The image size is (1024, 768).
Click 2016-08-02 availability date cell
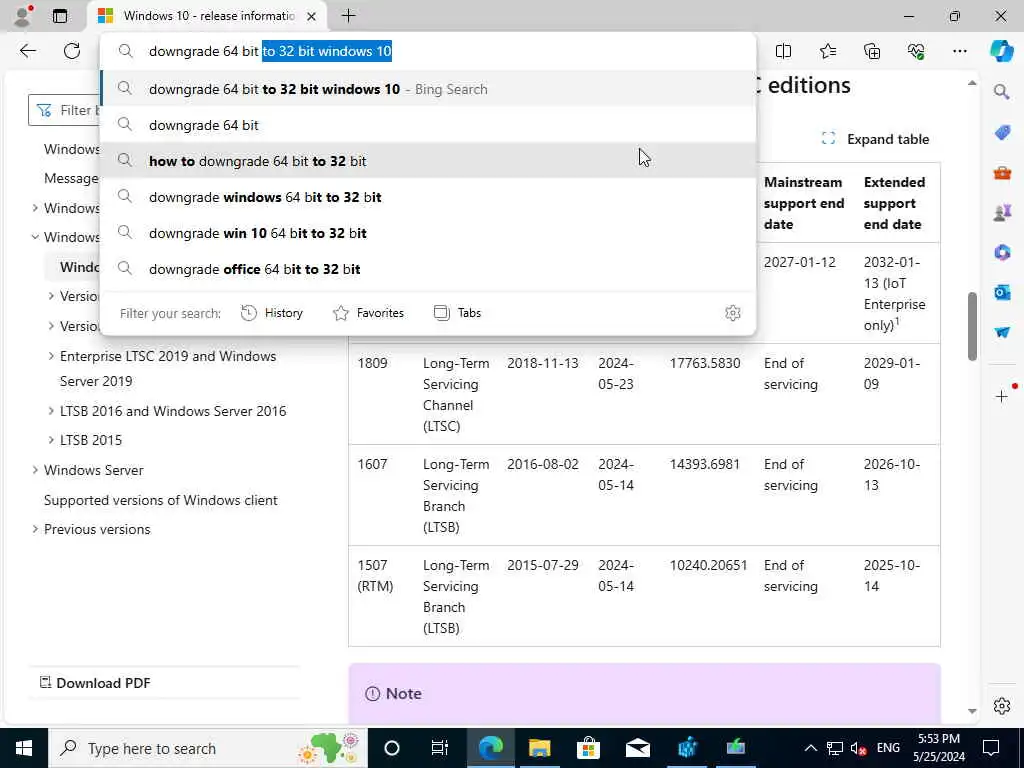pyautogui.click(x=543, y=464)
